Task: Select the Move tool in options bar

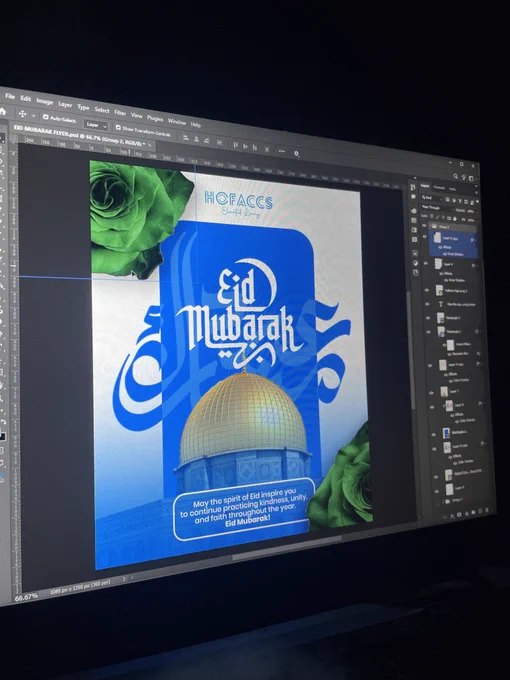Action: [23, 114]
